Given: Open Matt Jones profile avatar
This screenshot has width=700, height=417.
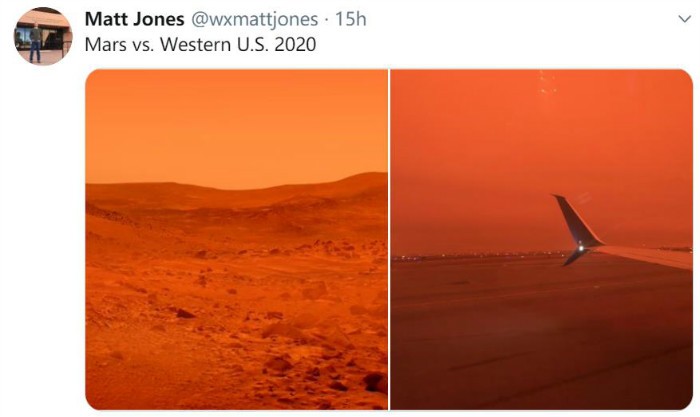Looking at the screenshot, I should 43,36.
